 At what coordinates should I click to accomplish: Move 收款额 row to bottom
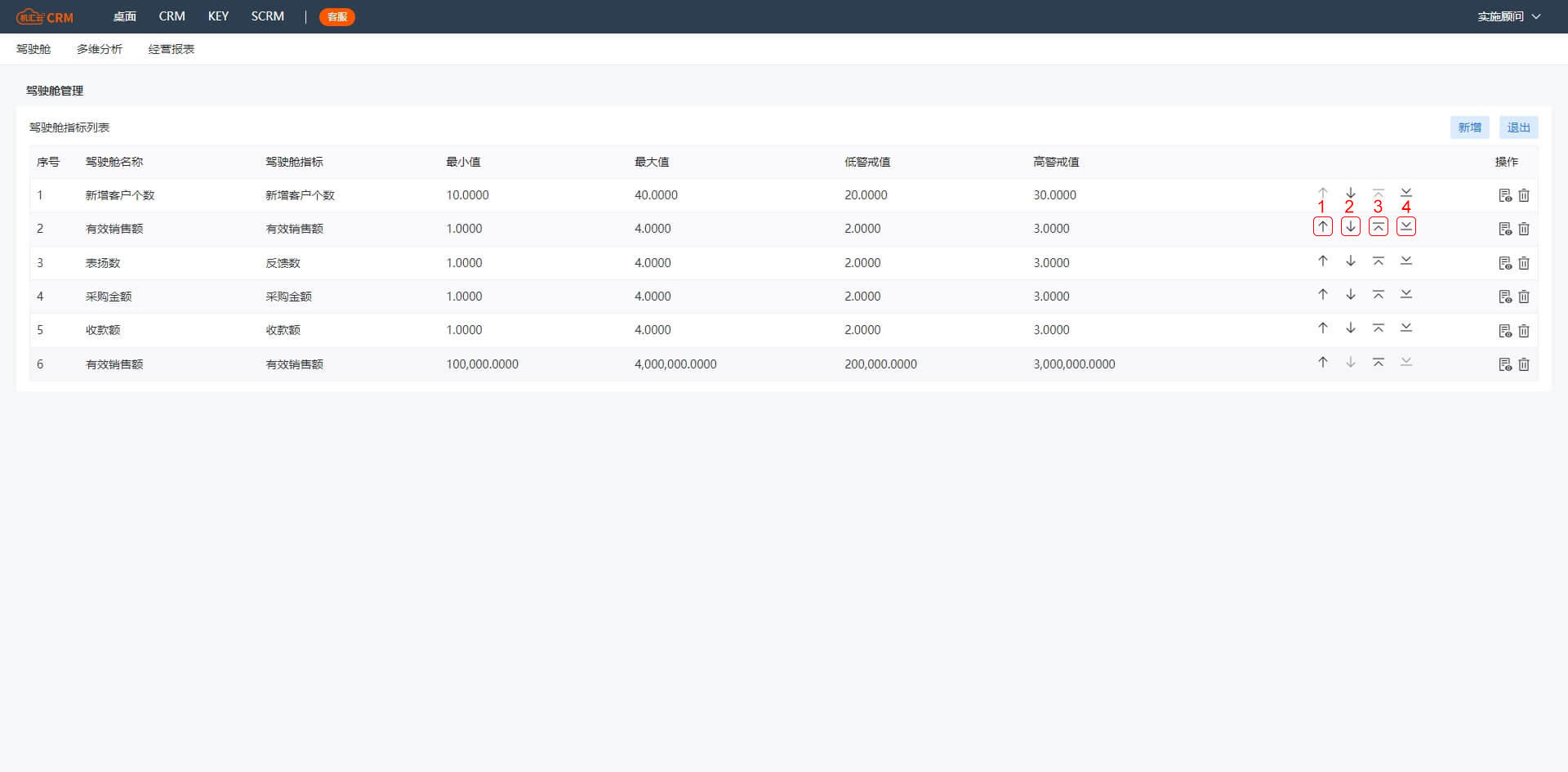(x=1406, y=328)
